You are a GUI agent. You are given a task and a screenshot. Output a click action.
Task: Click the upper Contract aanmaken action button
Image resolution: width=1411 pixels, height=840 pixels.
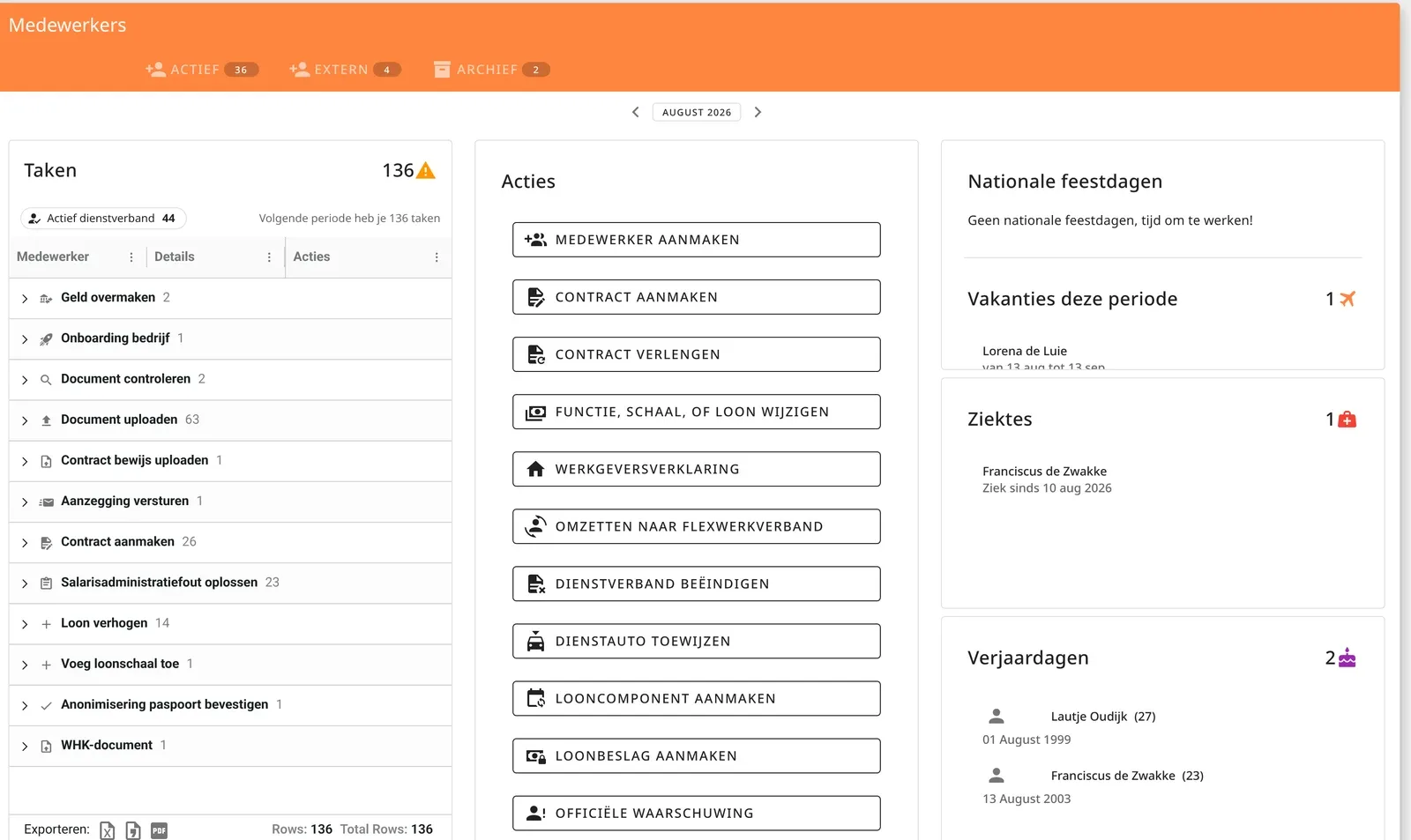pyautogui.click(x=697, y=297)
